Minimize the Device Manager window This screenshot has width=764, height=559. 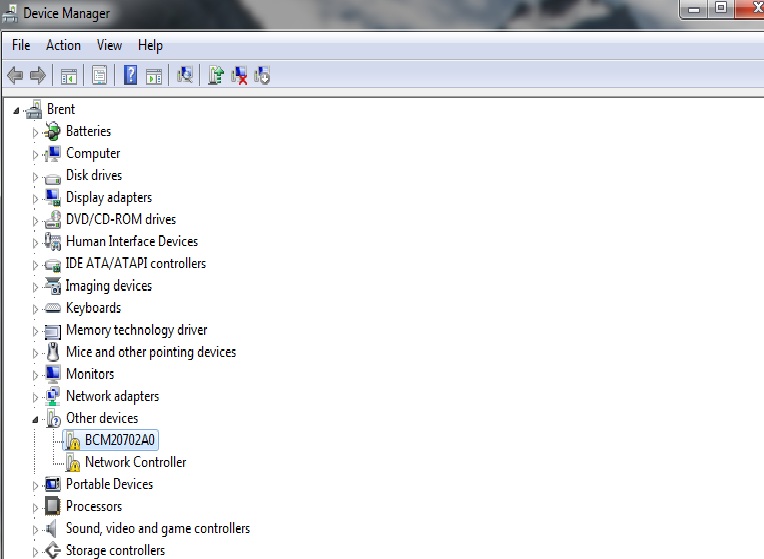694,8
